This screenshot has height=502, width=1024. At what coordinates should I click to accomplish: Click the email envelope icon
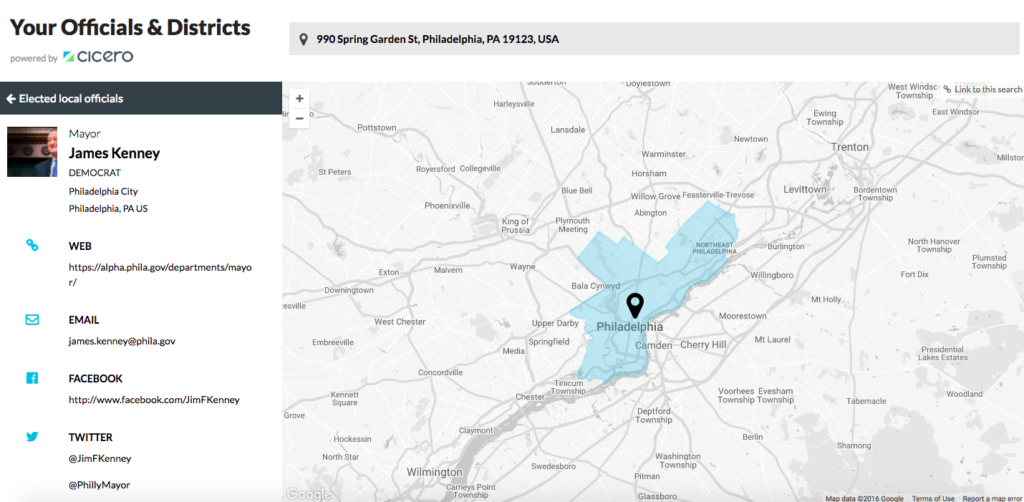click(x=32, y=320)
